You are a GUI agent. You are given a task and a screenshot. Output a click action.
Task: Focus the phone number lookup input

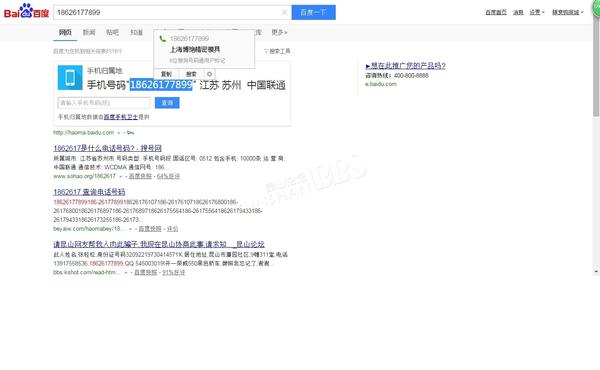pos(104,103)
